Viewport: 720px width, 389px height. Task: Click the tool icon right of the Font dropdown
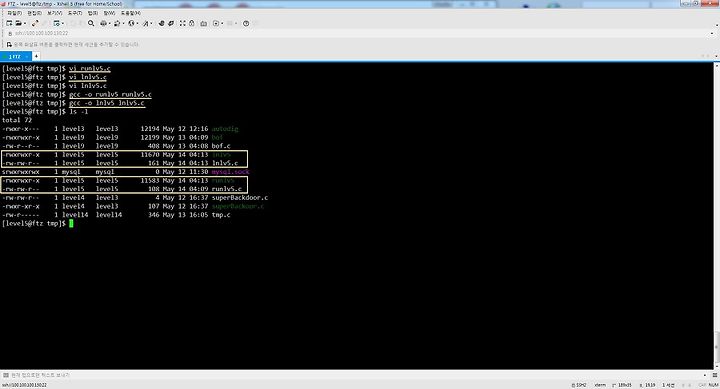pos(161,23)
